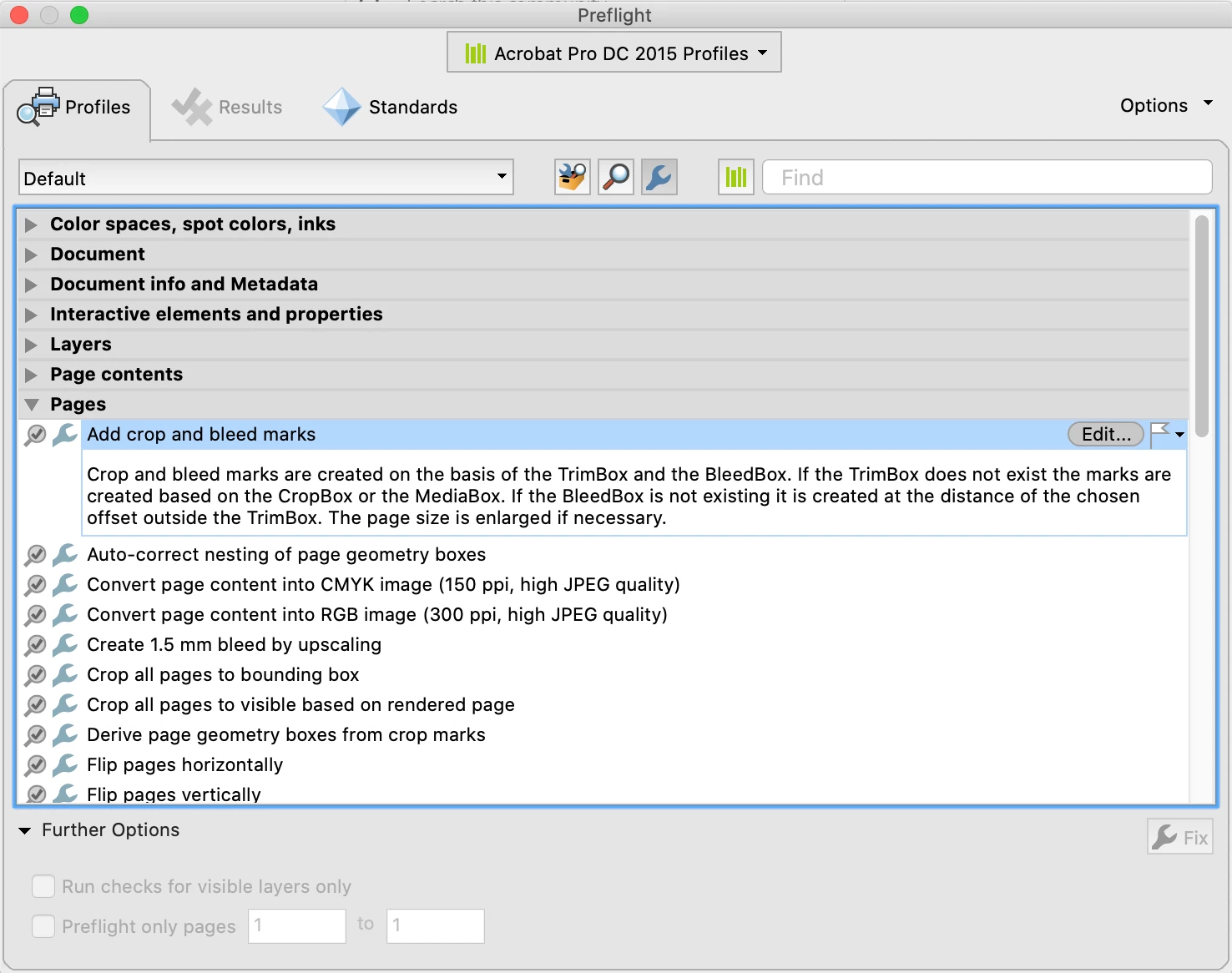
Task: Select Convert page content into RGB image
Action: click(377, 614)
